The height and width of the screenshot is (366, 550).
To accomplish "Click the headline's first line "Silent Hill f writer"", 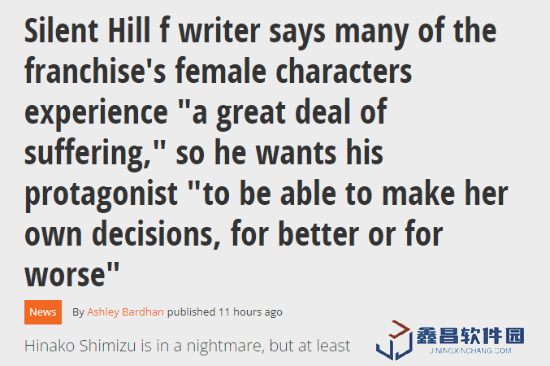I will [142, 31].
